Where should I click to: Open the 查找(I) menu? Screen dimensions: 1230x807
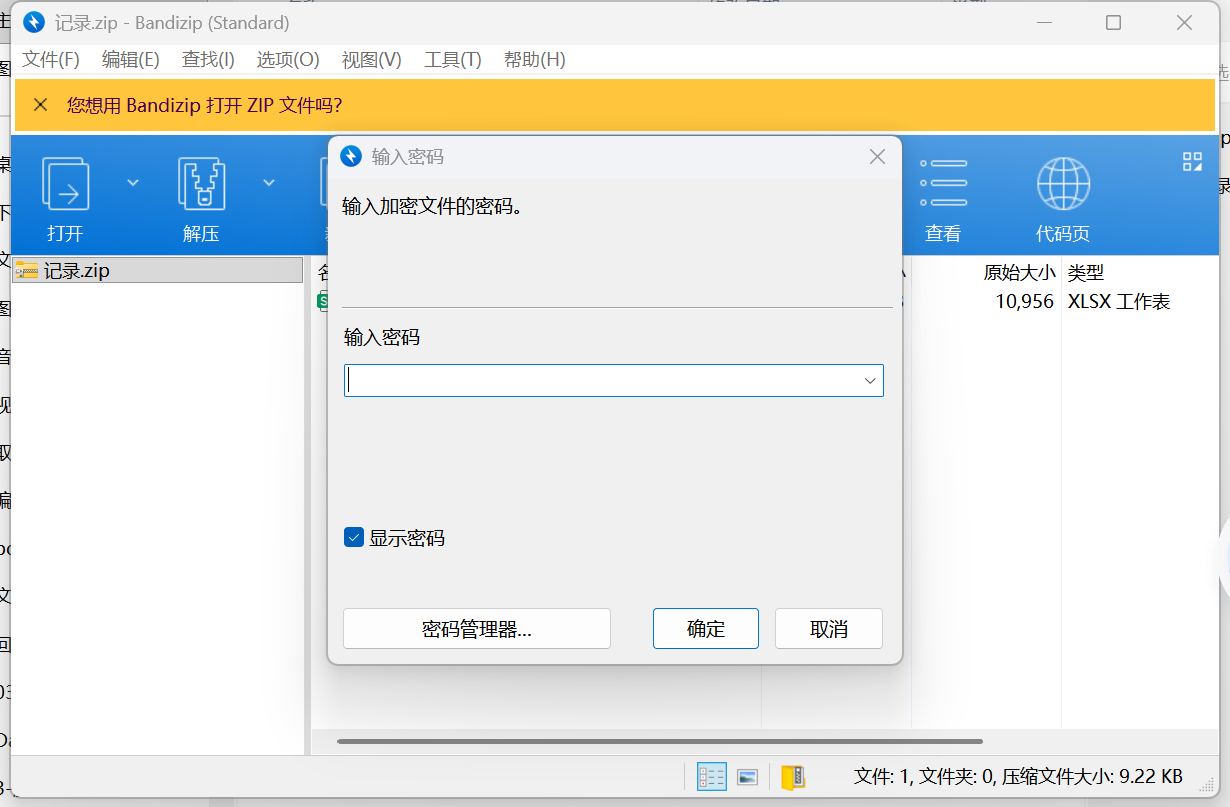pyautogui.click(x=208, y=60)
